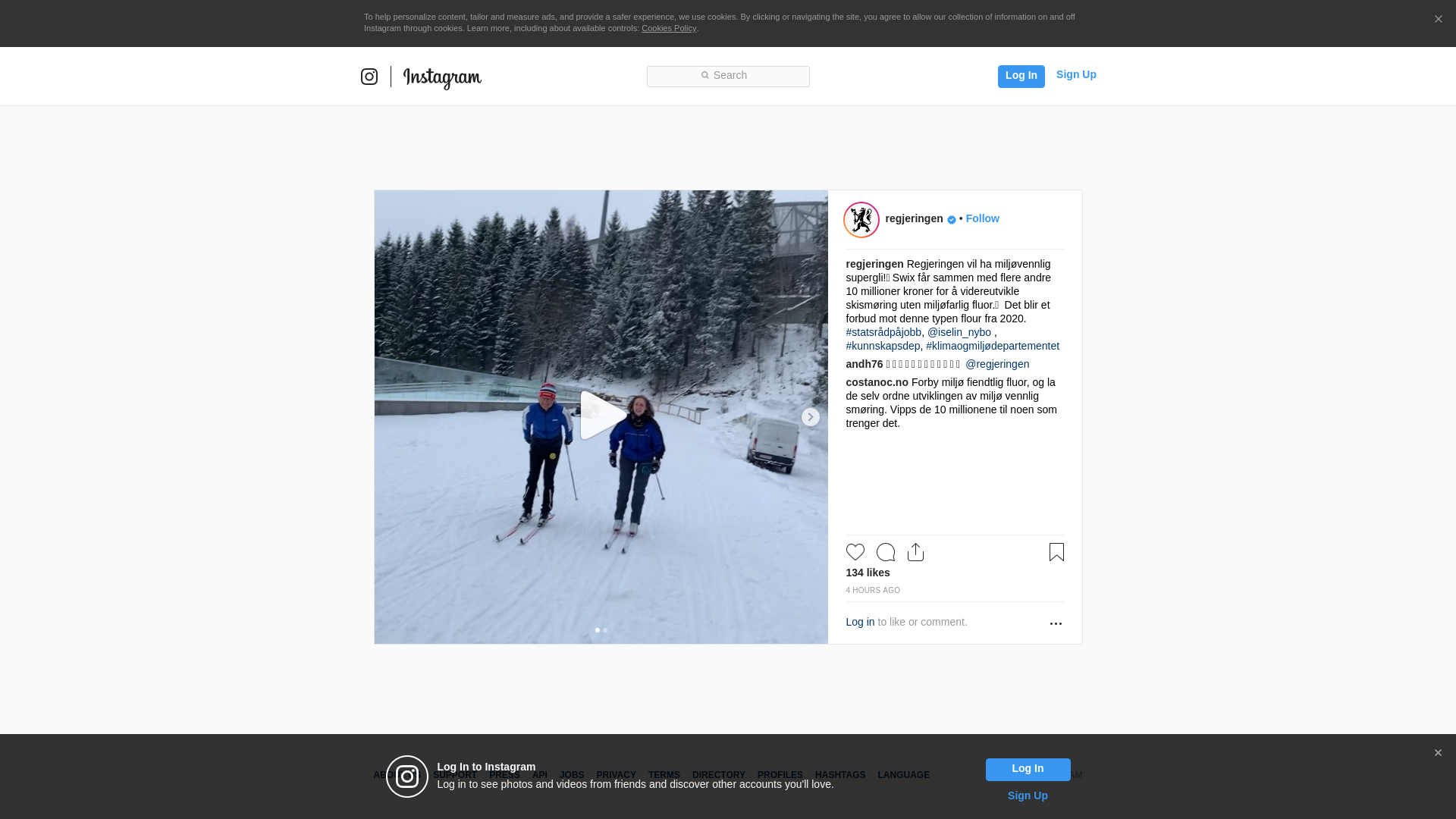
Task: Open Sign Up in the header
Action: pyautogui.click(x=1076, y=74)
